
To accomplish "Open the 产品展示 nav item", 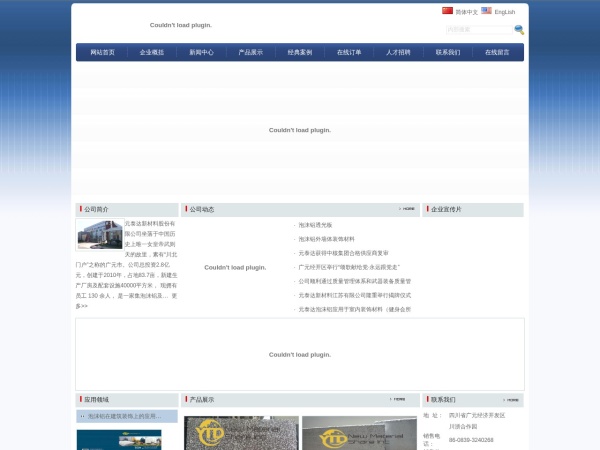I will click(x=251, y=52).
